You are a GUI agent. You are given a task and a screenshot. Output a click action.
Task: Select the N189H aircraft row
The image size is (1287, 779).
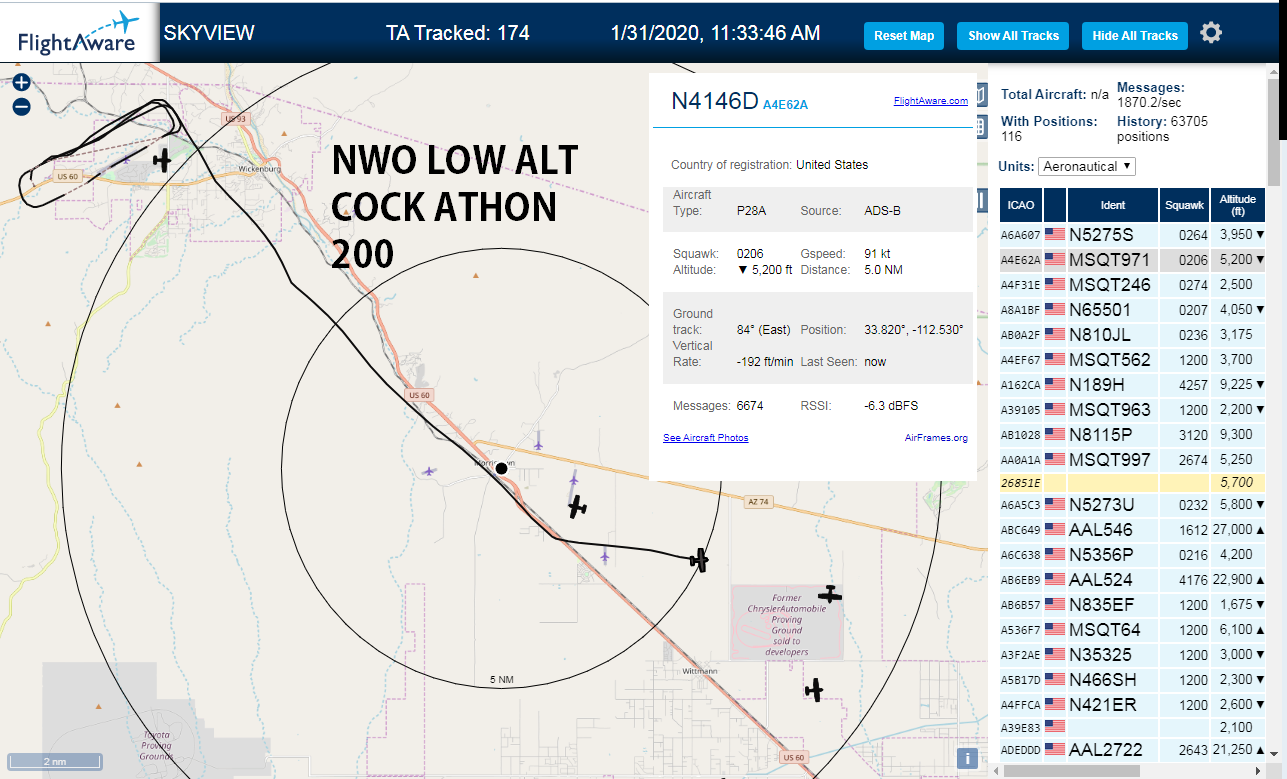[x=1133, y=385]
